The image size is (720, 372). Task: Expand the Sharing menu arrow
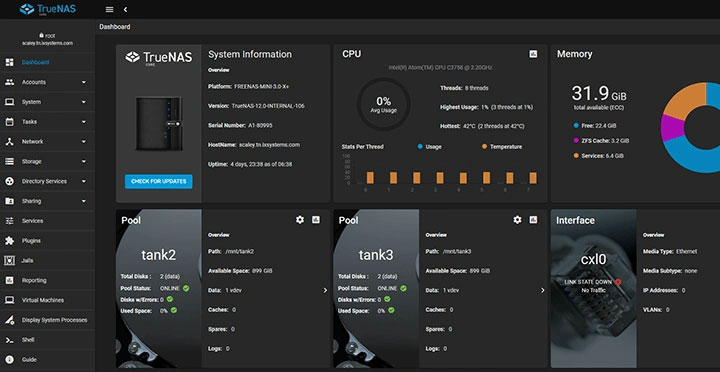pyautogui.click(x=84, y=201)
